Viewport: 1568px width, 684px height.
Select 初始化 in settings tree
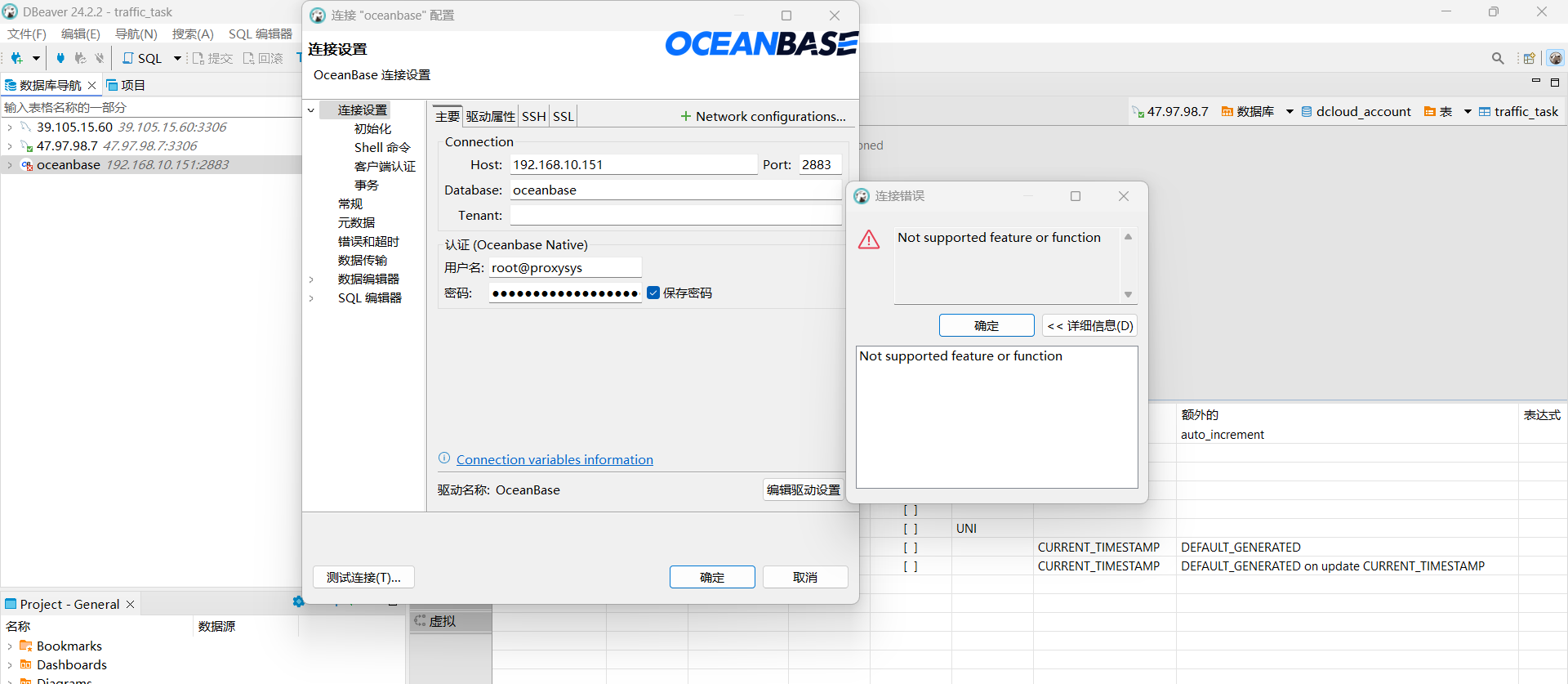pyautogui.click(x=372, y=129)
